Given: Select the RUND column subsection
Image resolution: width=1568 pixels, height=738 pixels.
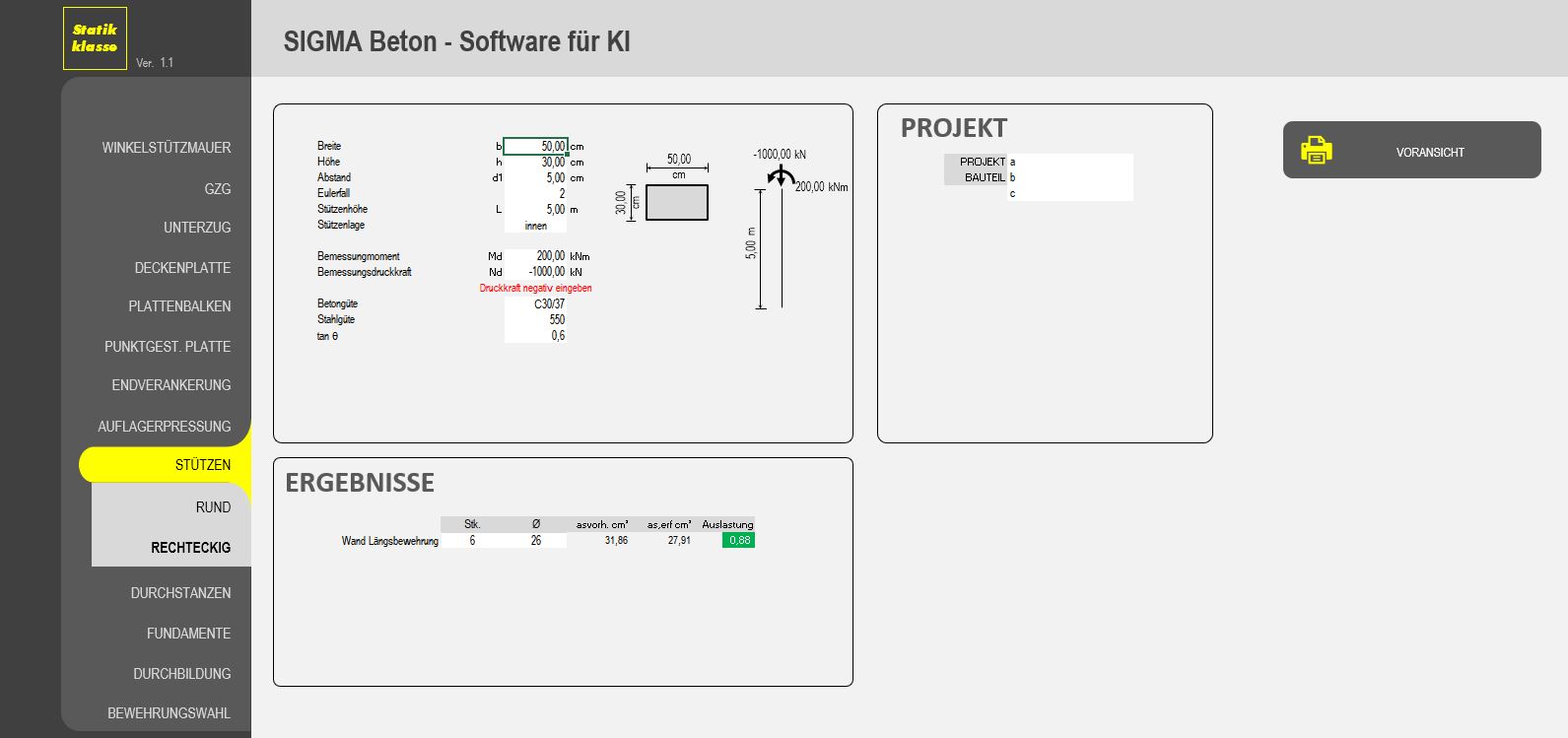Looking at the screenshot, I should [x=213, y=507].
